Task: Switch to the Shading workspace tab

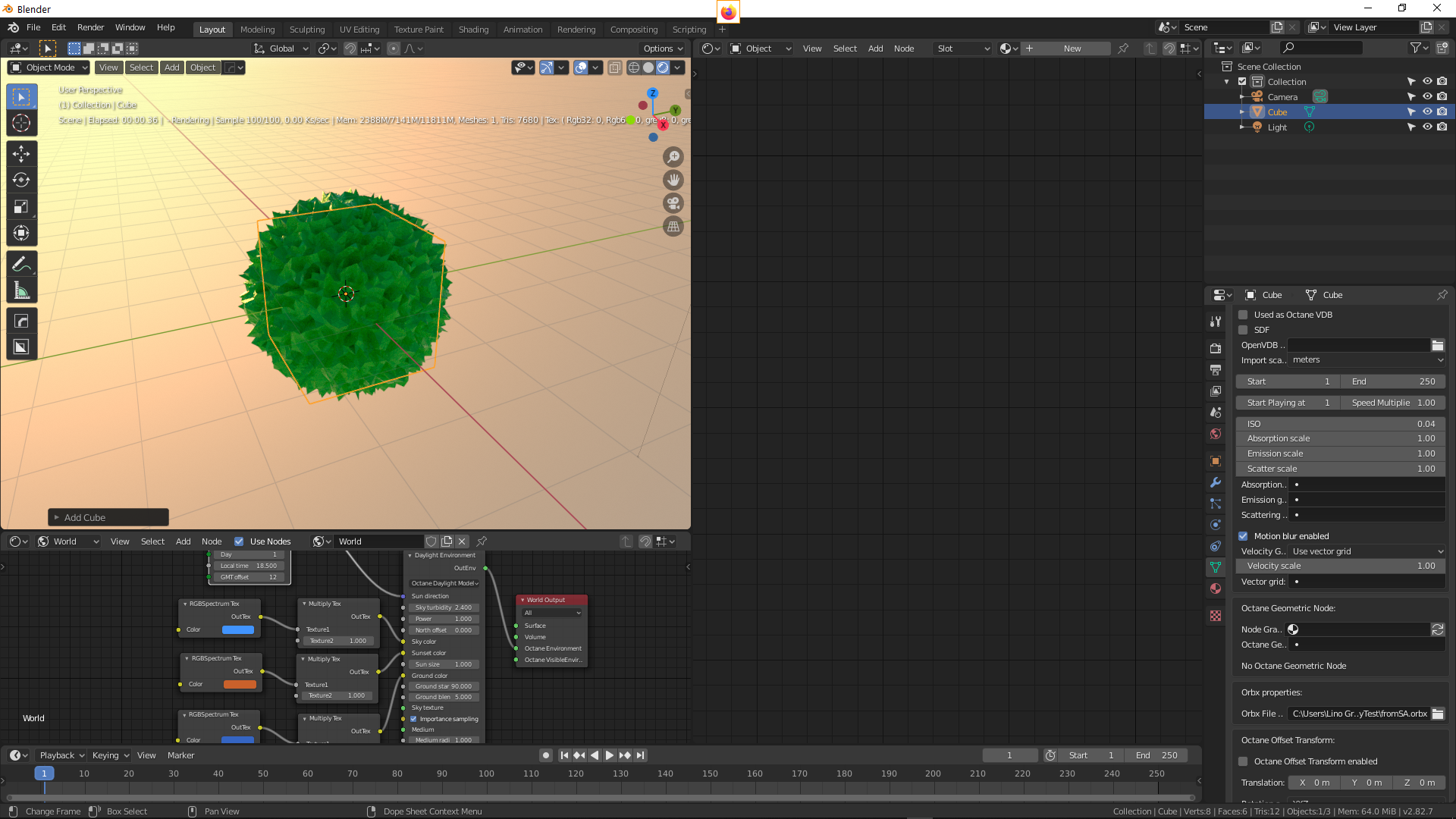Action: point(473,30)
